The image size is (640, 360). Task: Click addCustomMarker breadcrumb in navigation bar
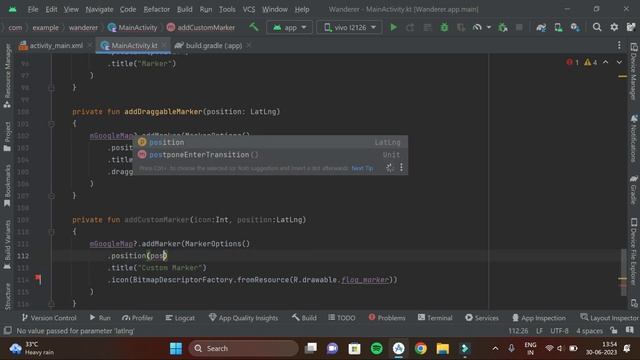point(201,27)
